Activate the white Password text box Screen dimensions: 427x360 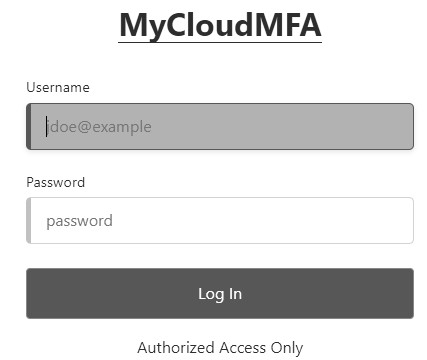(220, 221)
